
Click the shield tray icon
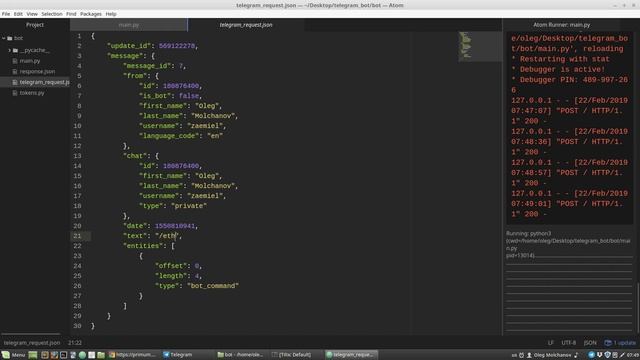coord(607,355)
